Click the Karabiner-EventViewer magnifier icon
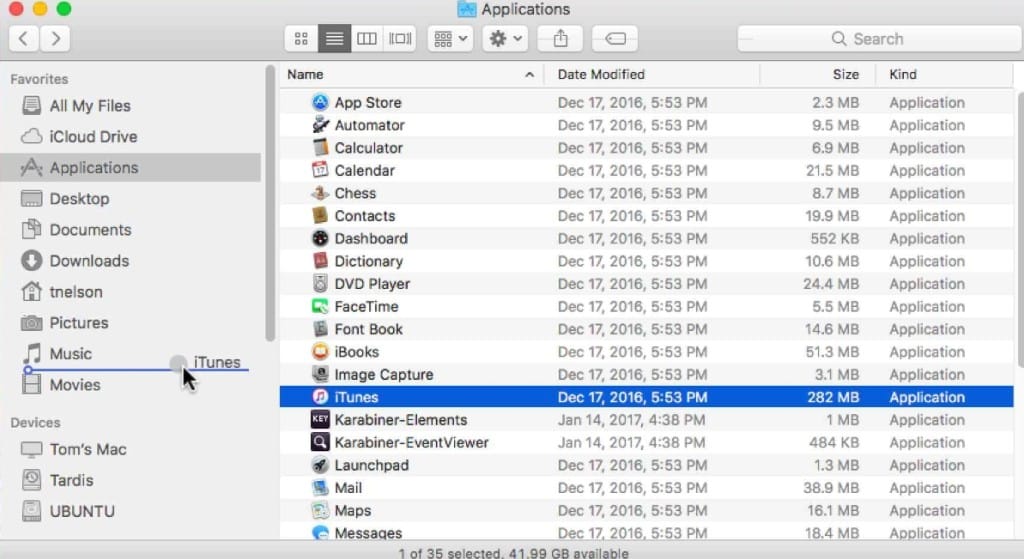The image size is (1024, 559). pos(320,442)
